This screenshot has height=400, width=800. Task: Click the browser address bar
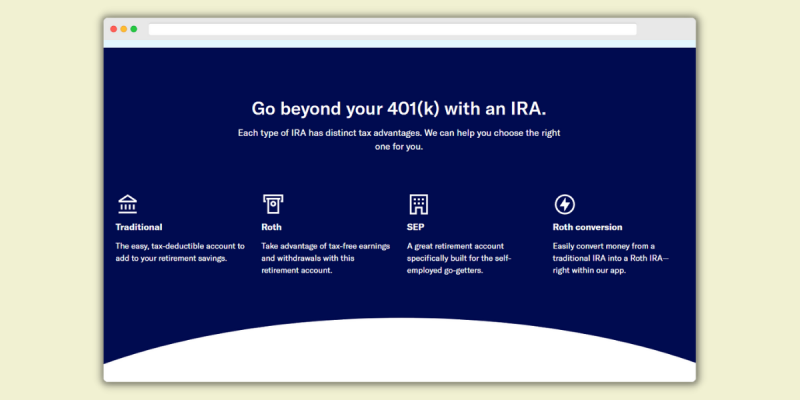pyautogui.click(x=392, y=29)
